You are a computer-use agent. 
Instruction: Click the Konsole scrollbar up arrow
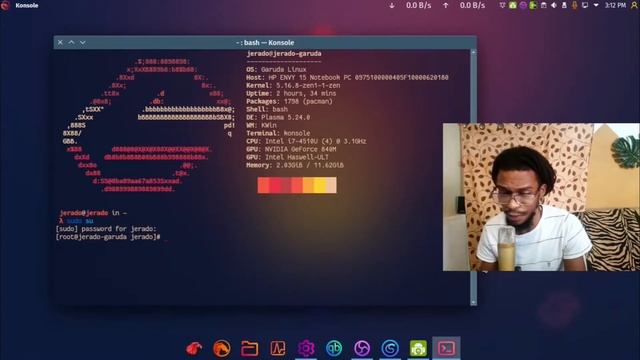473,52
